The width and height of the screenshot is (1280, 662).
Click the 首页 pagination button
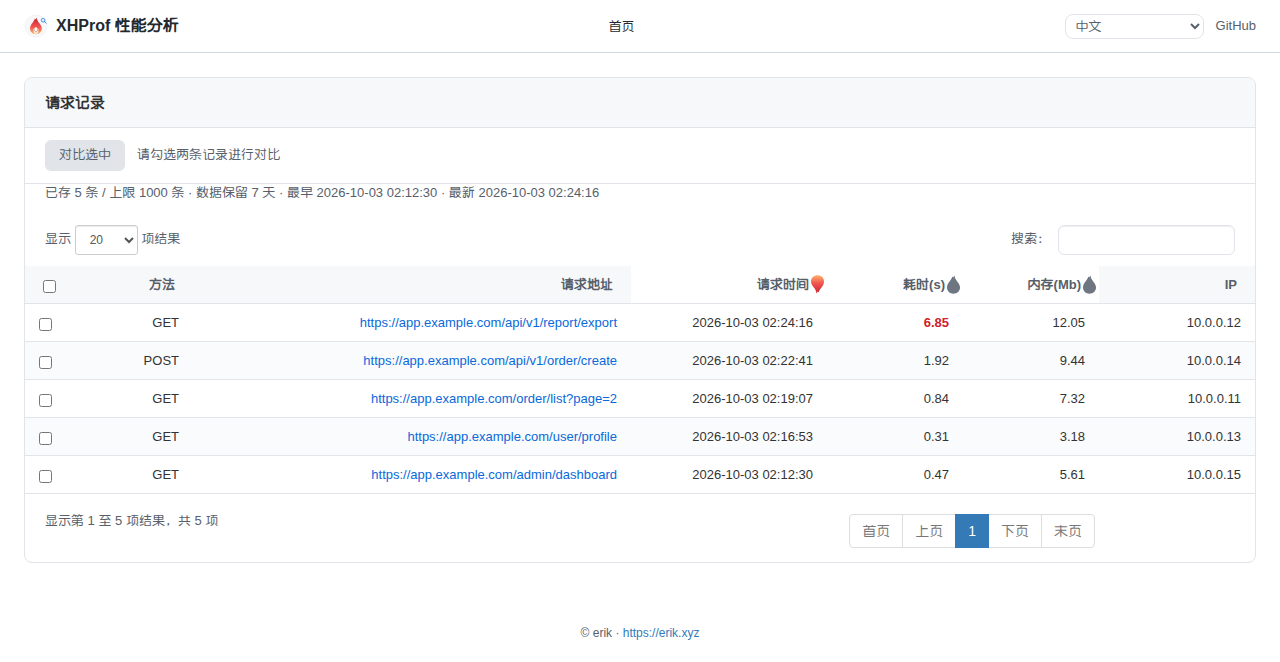tap(876, 531)
